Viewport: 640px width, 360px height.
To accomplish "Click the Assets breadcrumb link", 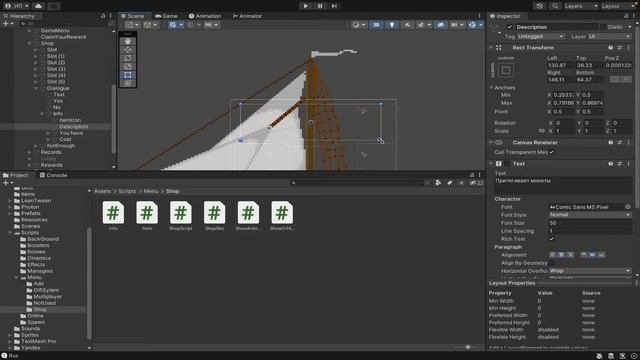I will pos(102,191).
